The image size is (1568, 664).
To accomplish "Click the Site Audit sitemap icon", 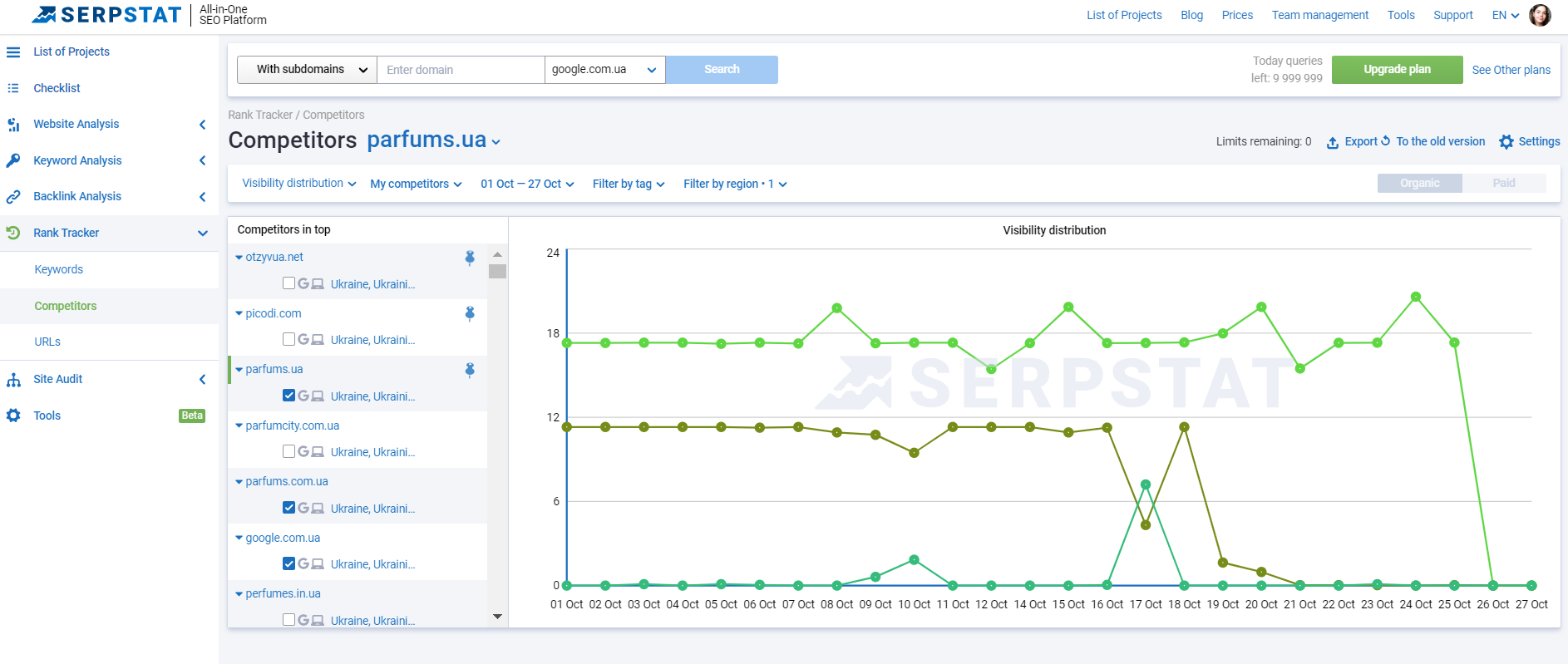I will pyautogui.click(x=13, y=380).
